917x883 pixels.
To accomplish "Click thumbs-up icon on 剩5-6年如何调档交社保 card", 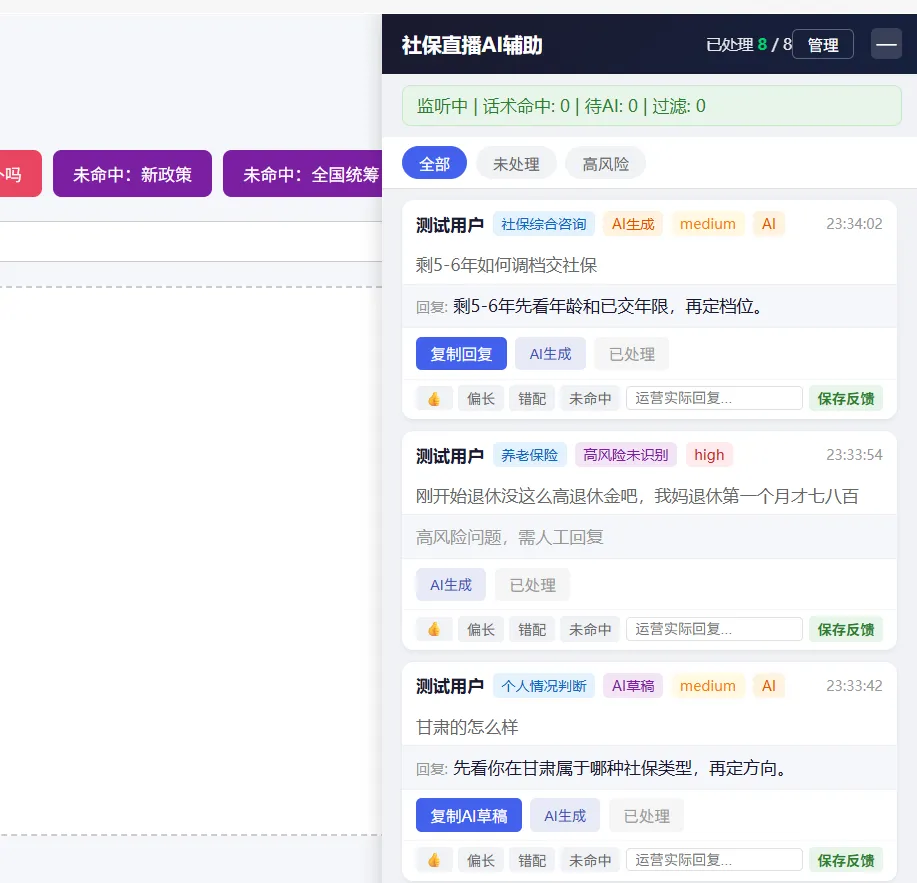I will pyautogui.click(x=434, y=399).
